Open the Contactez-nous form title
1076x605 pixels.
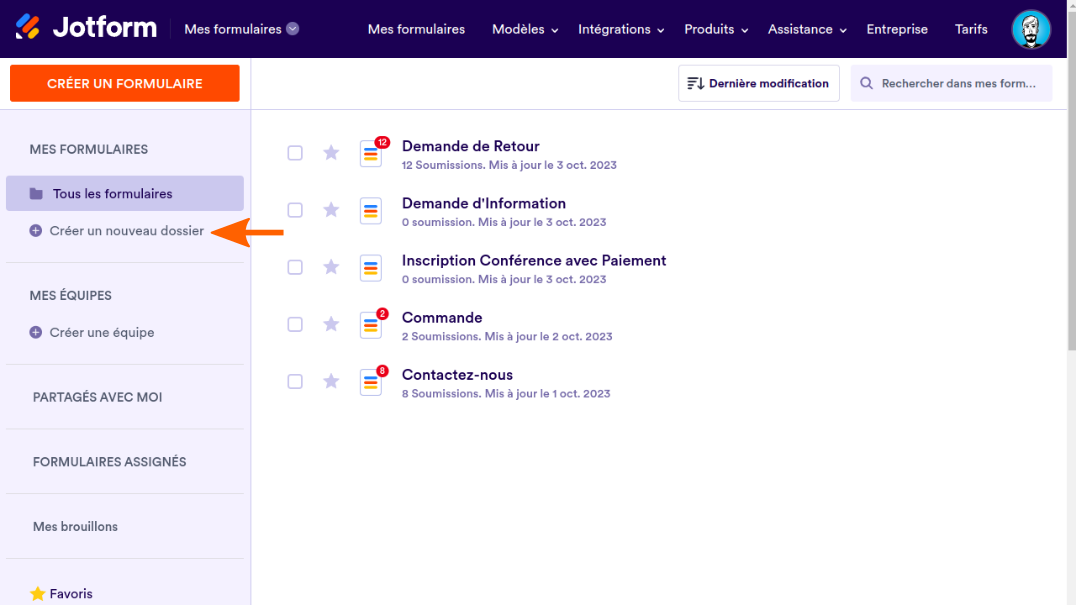pyautogui.click(x=457, y=375)
